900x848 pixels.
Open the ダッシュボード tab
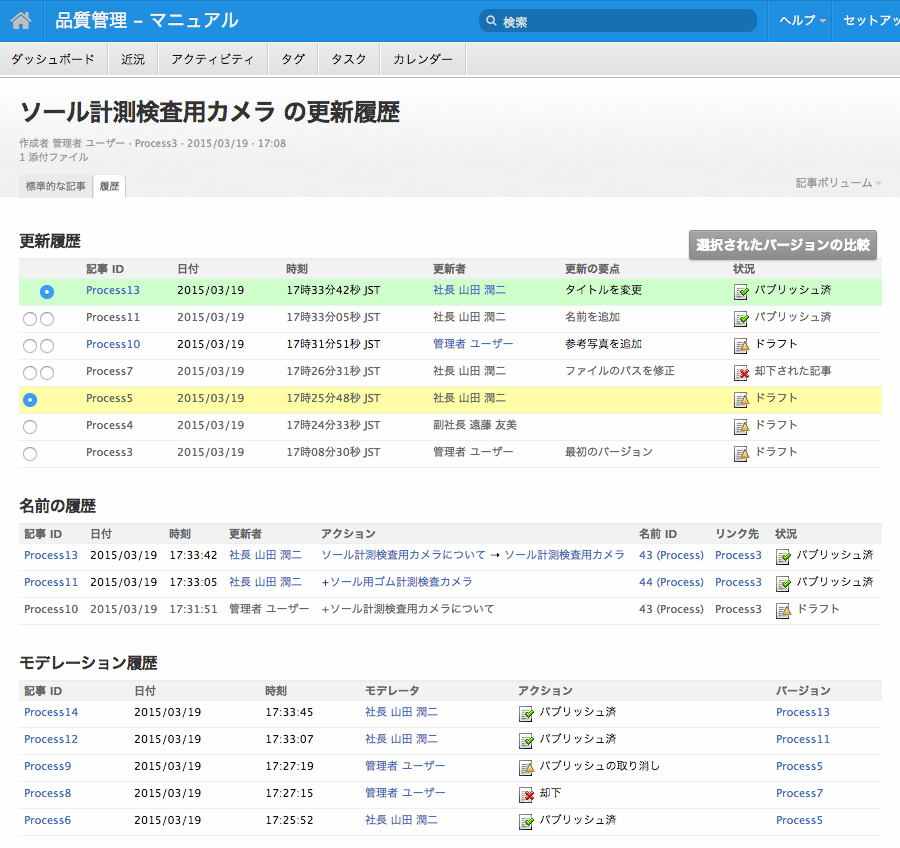[x=53, y=59]
